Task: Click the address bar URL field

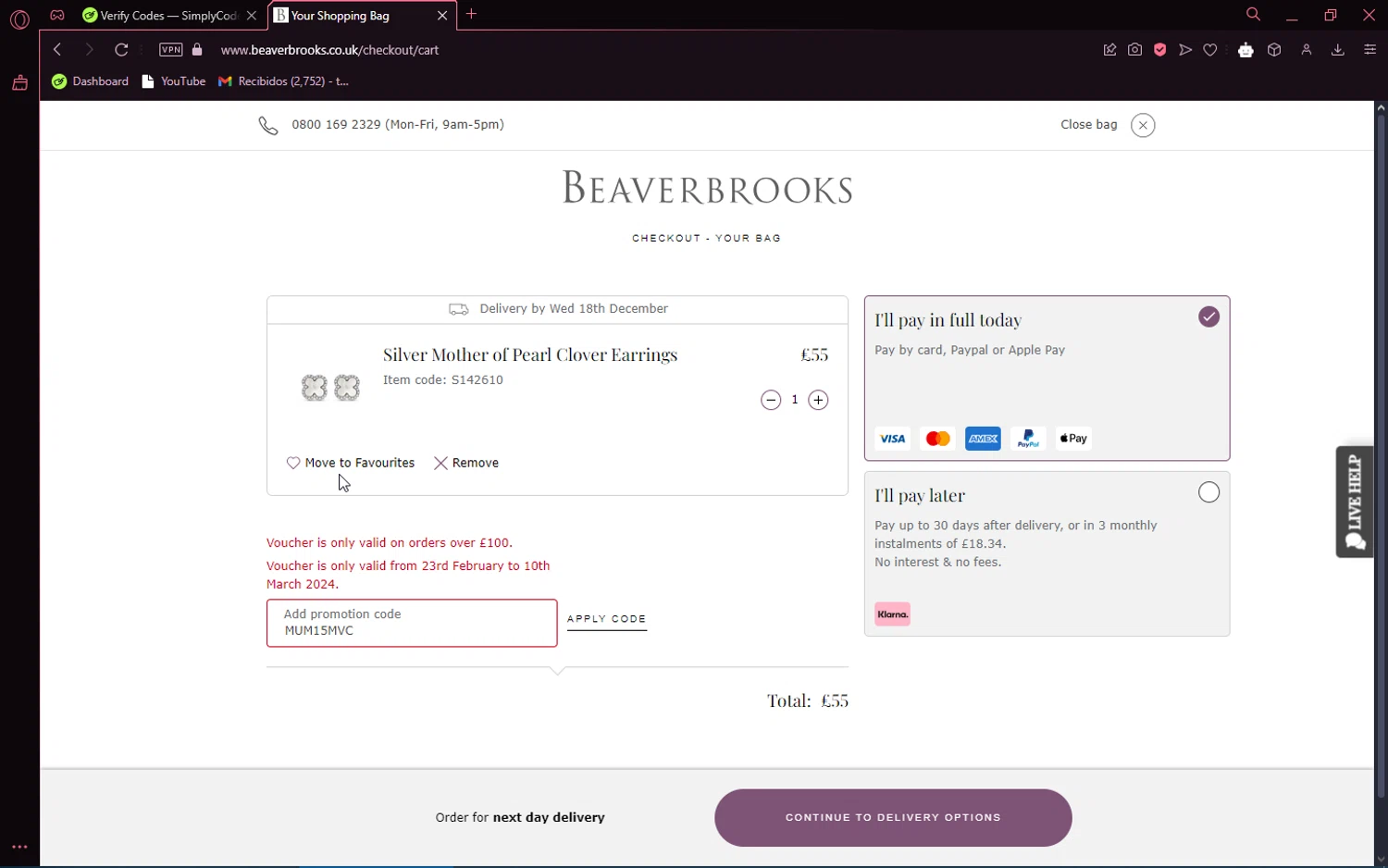Action: click(329, 50)
